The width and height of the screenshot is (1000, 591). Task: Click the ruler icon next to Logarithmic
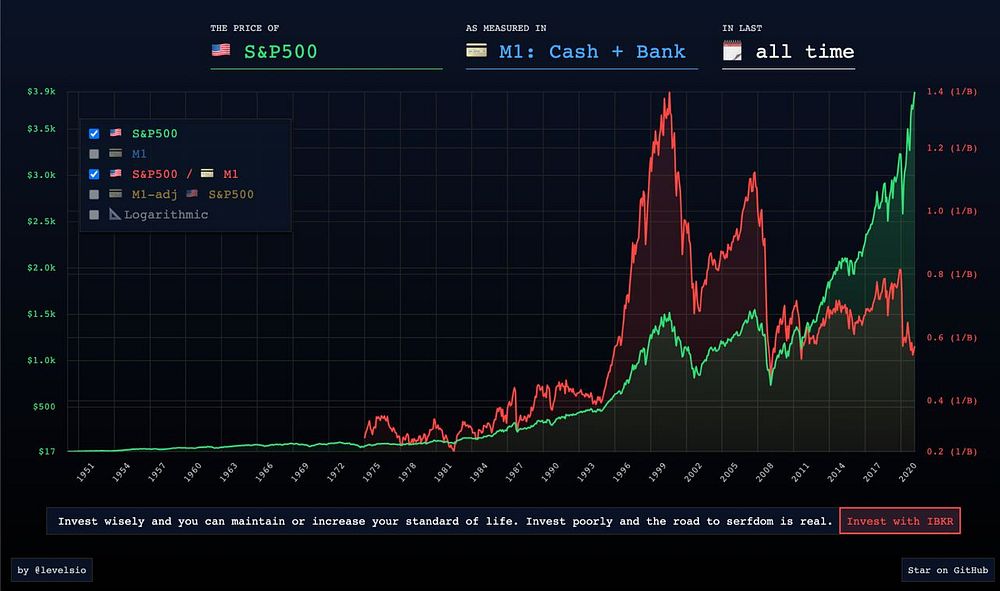coord(115,214)
